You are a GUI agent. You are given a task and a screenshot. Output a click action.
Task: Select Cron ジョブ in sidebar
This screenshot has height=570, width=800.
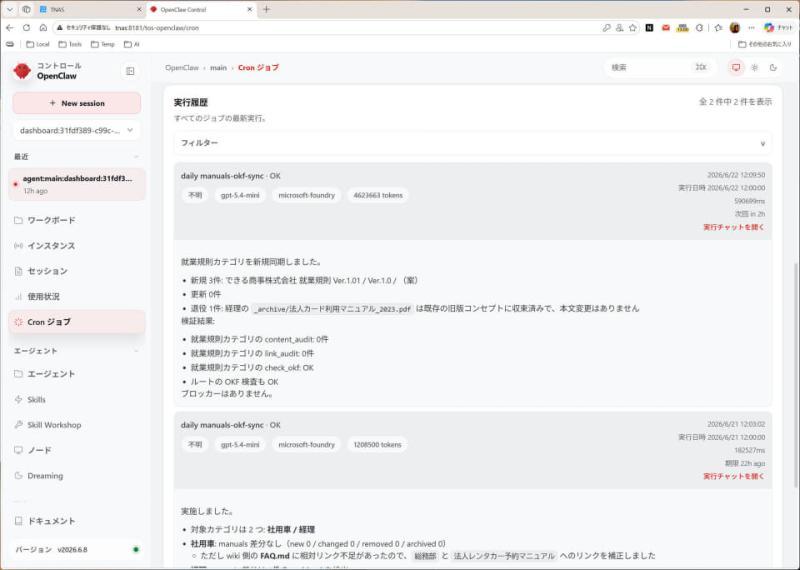[77, 322]
